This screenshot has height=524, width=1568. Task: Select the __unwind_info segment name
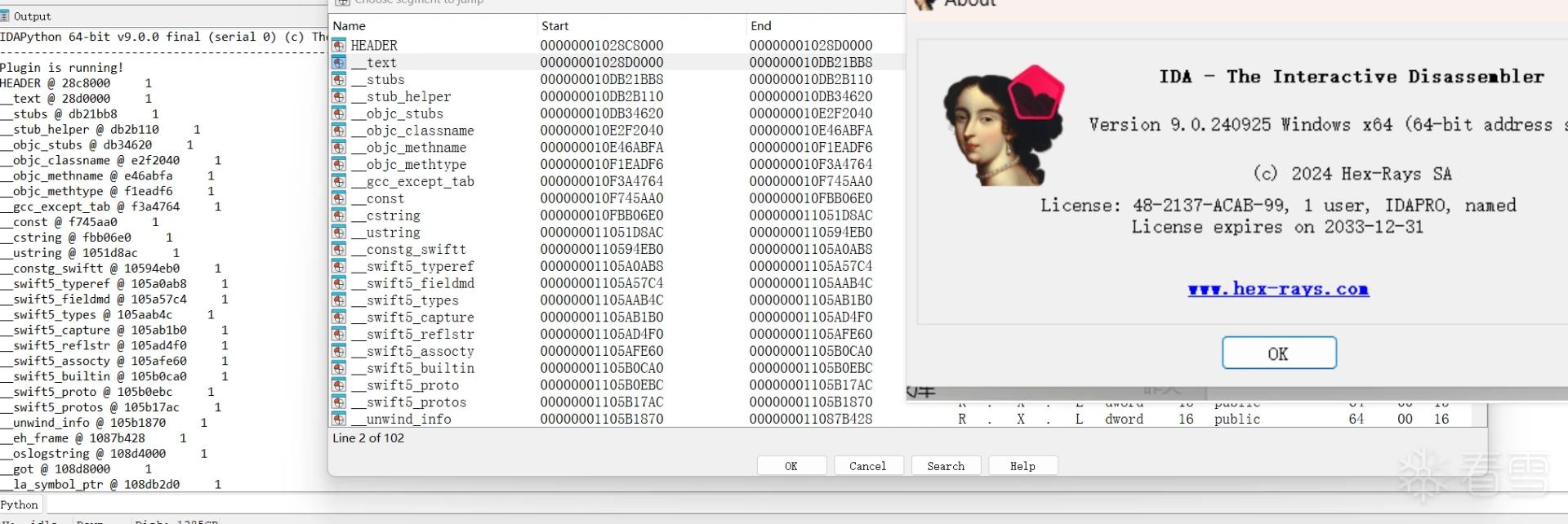tap(401, 419)
